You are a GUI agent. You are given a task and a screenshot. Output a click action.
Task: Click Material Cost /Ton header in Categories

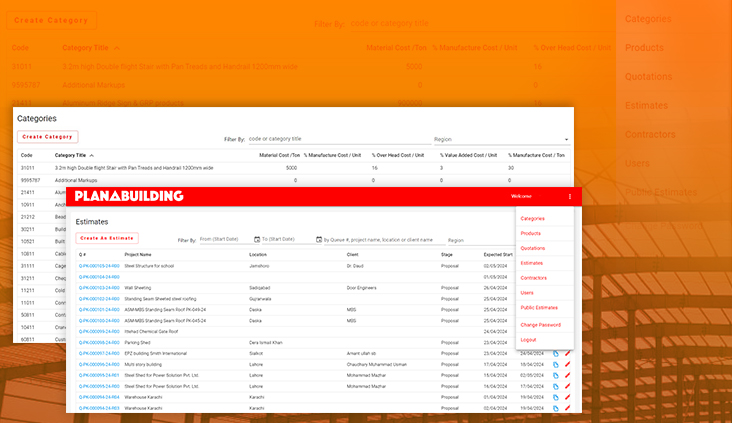[x=279, y=155]
